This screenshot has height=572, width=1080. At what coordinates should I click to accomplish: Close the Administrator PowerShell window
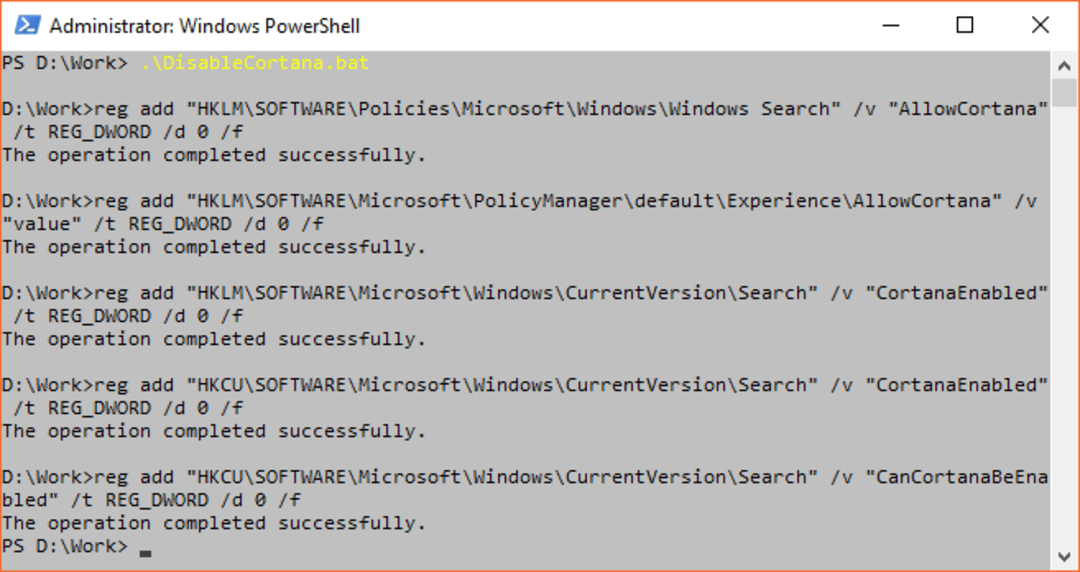point(1040,25)
